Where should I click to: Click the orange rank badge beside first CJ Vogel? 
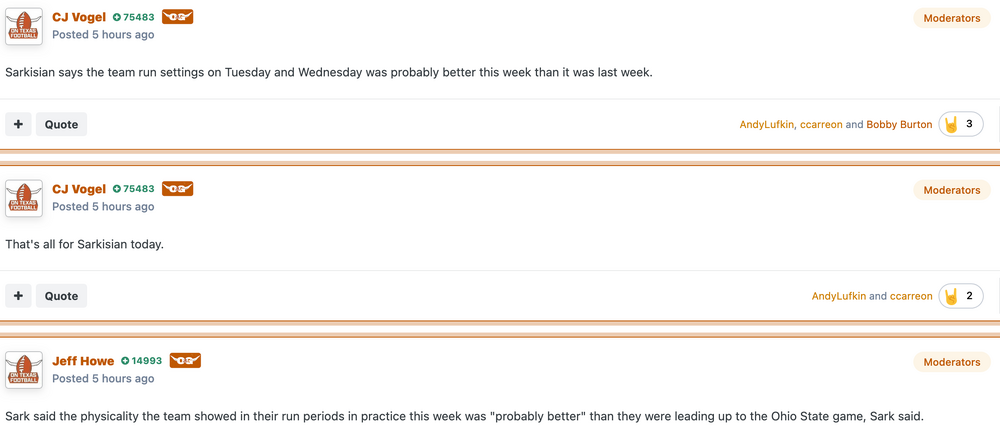coord(177,18)
